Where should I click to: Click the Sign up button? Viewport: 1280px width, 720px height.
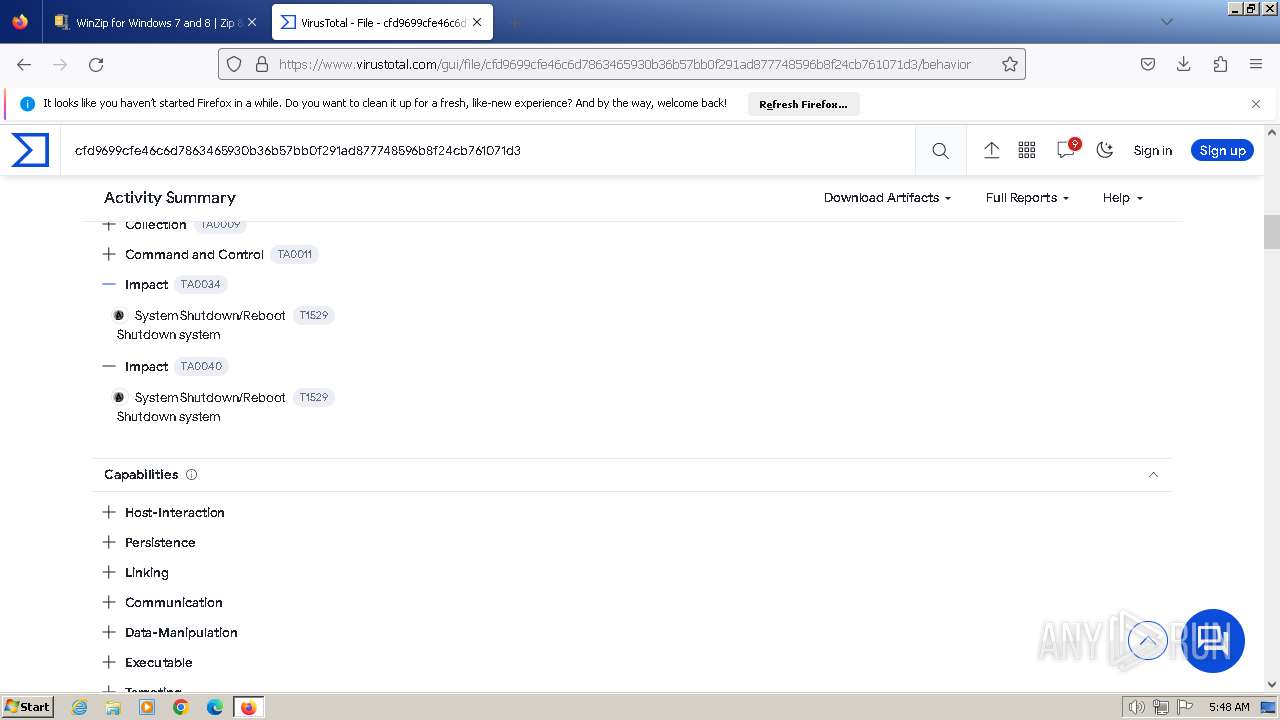point(1222,150)
